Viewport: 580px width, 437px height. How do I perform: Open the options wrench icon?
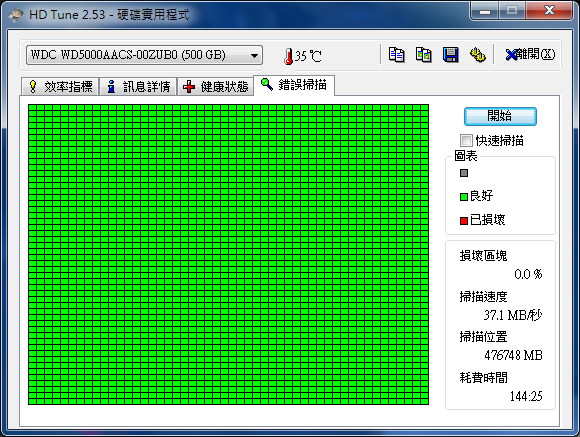[478, 55]
